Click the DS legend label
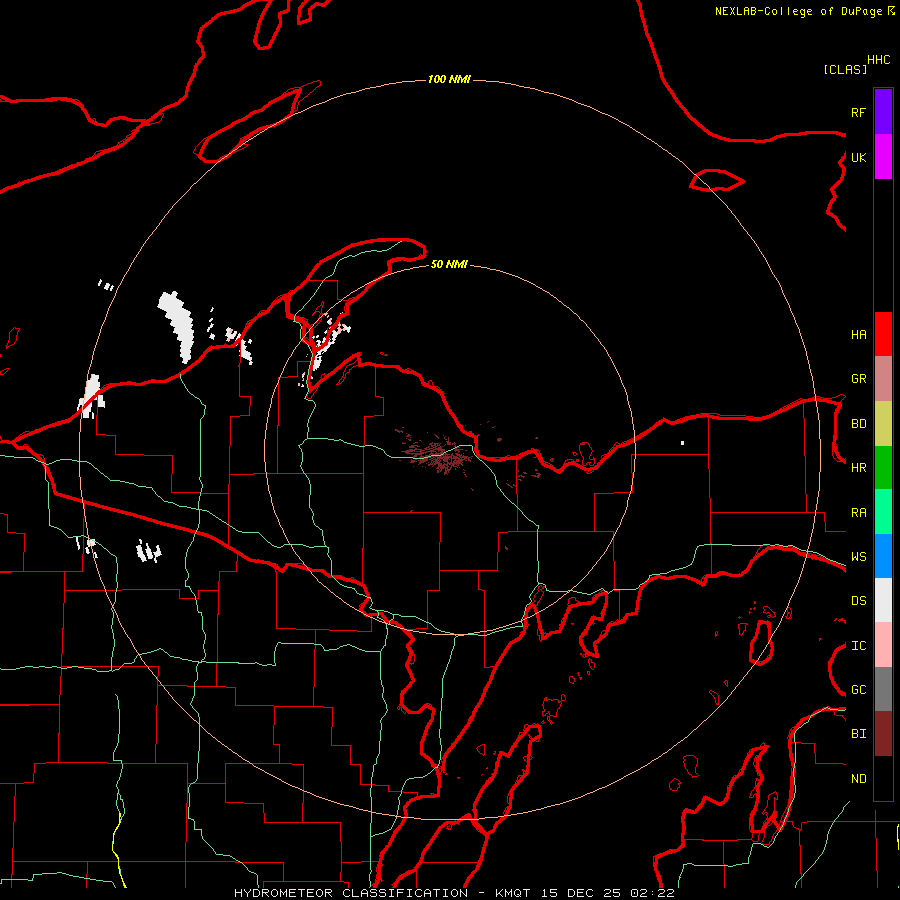Image resolution: width=900 pixels, height=900 pixels. point(859,601)
